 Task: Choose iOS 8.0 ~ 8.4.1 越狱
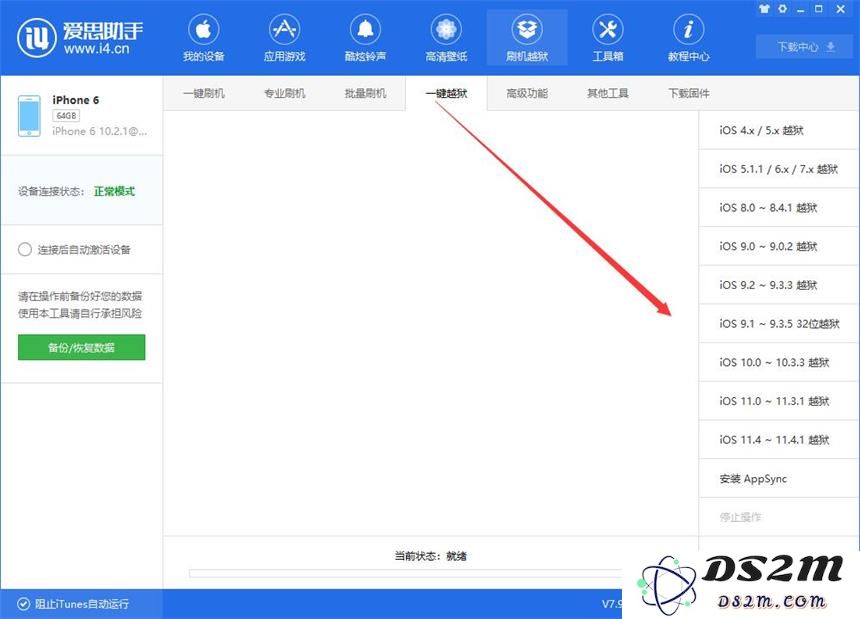click(x=779, y=208)
